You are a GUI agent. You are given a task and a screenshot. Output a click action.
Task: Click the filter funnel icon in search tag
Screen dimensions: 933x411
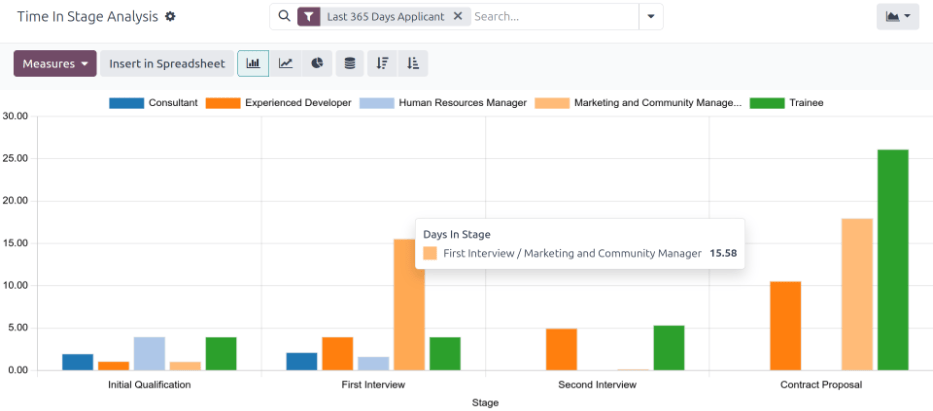click(309, 17)
